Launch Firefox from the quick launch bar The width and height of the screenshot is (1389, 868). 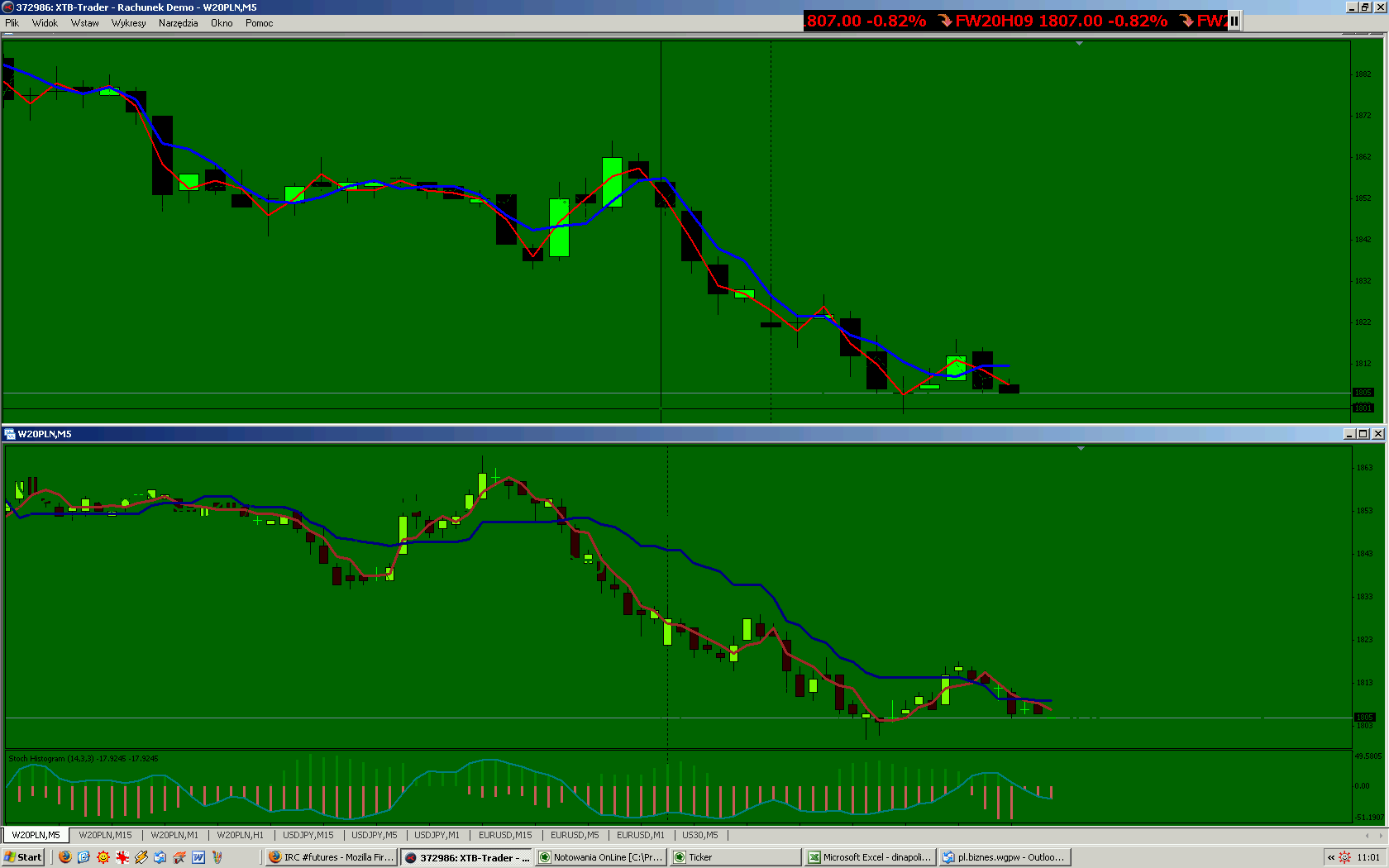click(x=65, y=857)
